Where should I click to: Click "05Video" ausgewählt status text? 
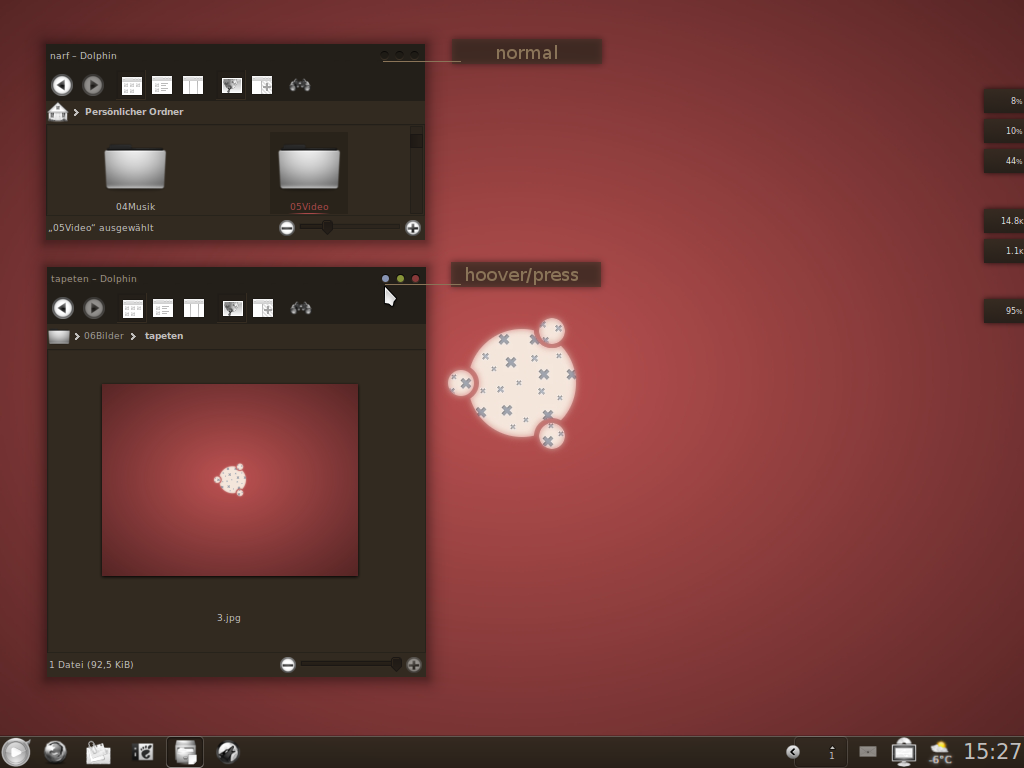101,228
